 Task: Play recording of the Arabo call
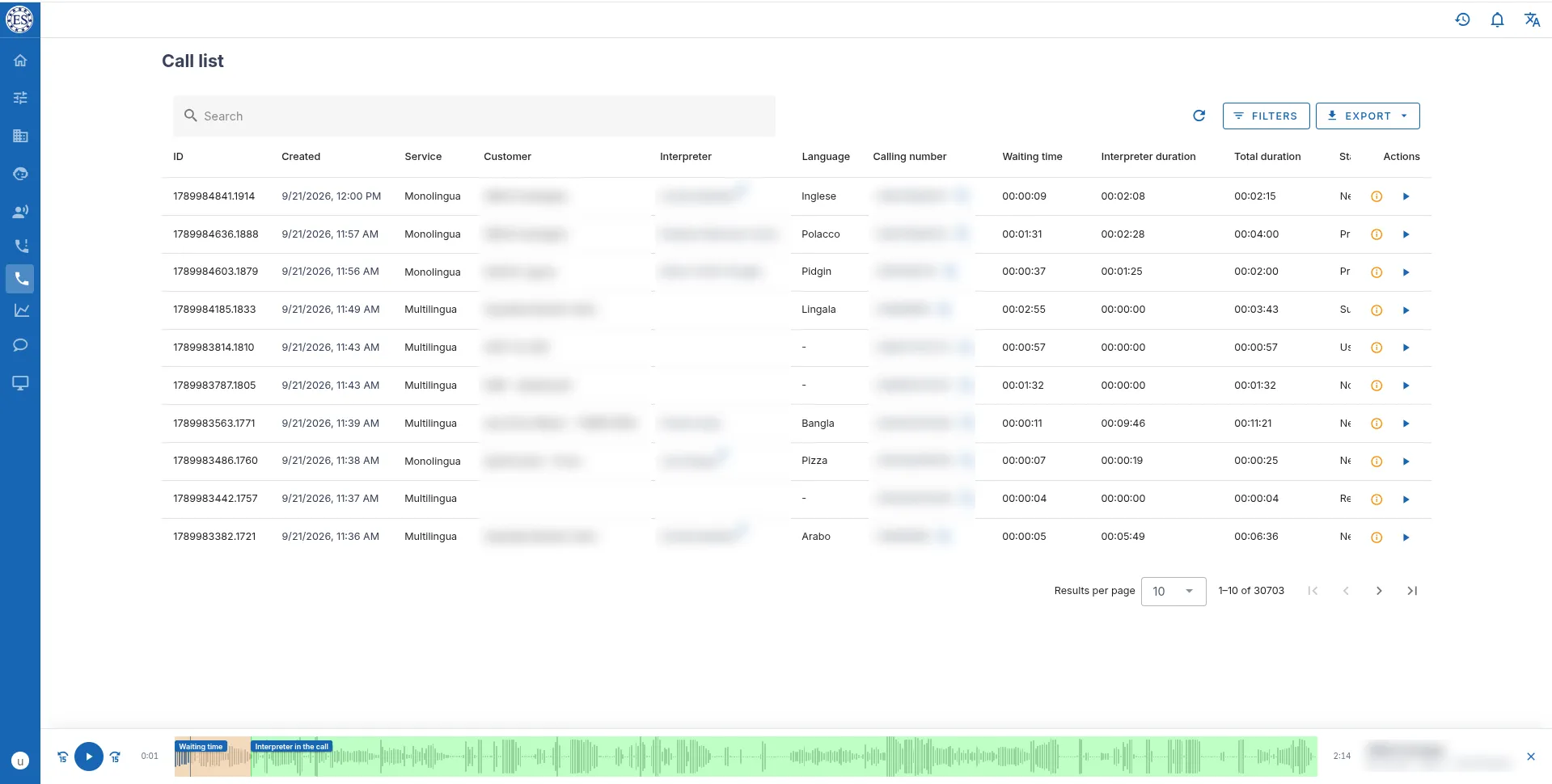click(1406, 537)
